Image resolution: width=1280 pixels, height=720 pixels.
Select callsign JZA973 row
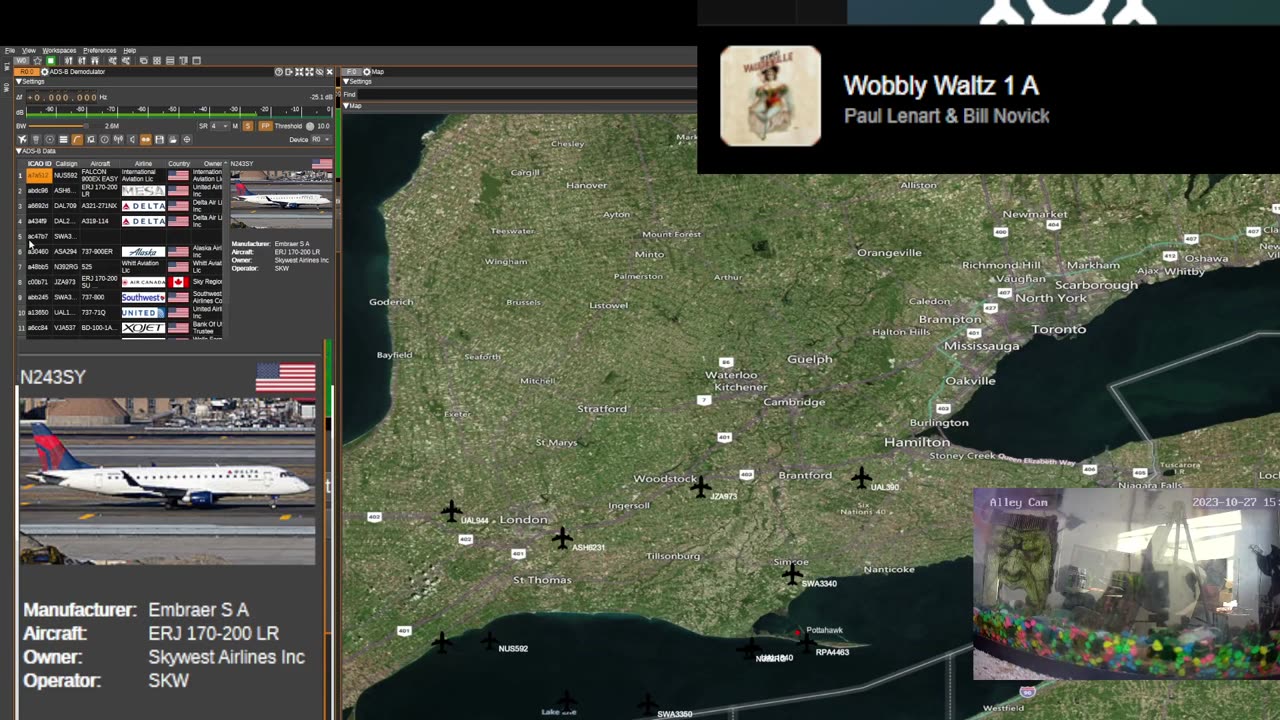[x=120, y=282]
